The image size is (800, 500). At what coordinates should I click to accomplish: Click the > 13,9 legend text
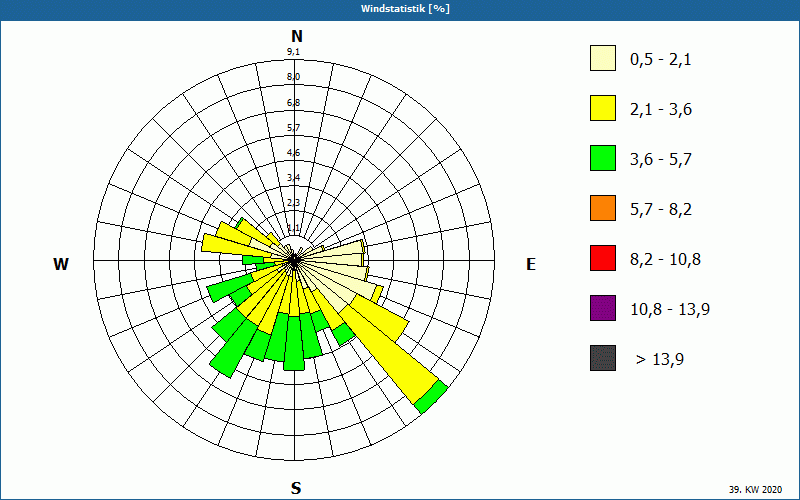click(x=660, y=360)
